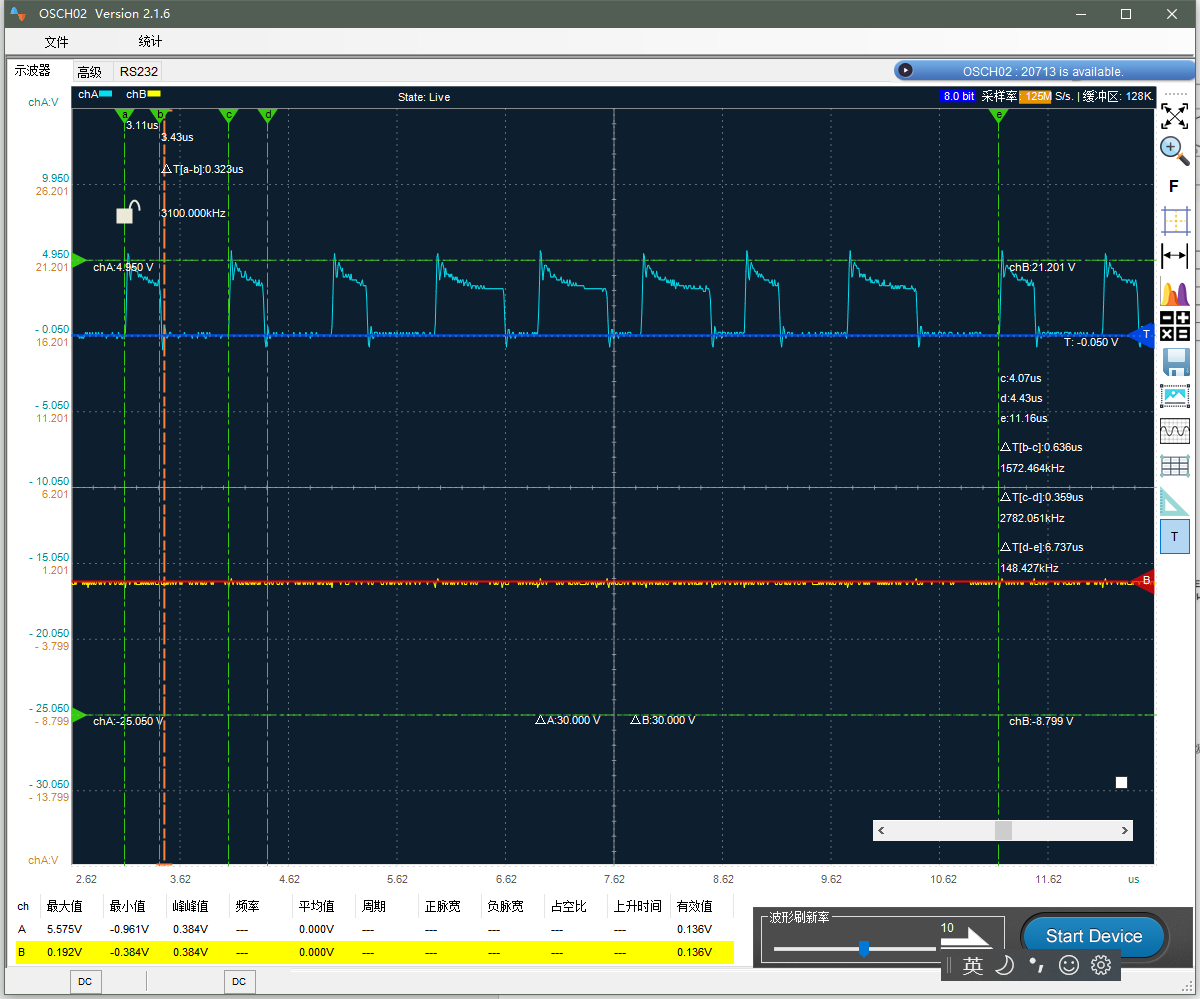Click the sine waveform display icon
Viewport: 1200px width, 999px height.
[1174, 431]
